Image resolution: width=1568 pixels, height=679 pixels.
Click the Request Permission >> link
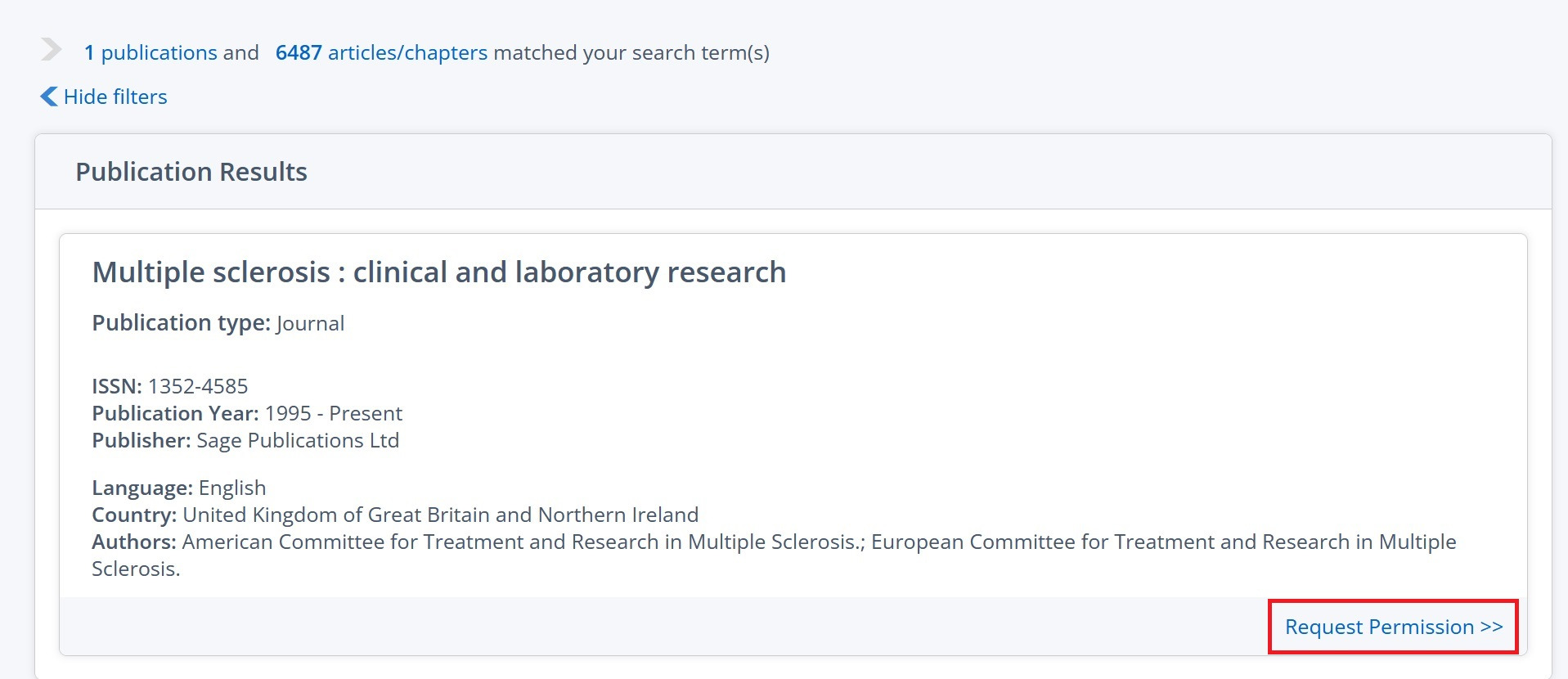(1393, 627)
